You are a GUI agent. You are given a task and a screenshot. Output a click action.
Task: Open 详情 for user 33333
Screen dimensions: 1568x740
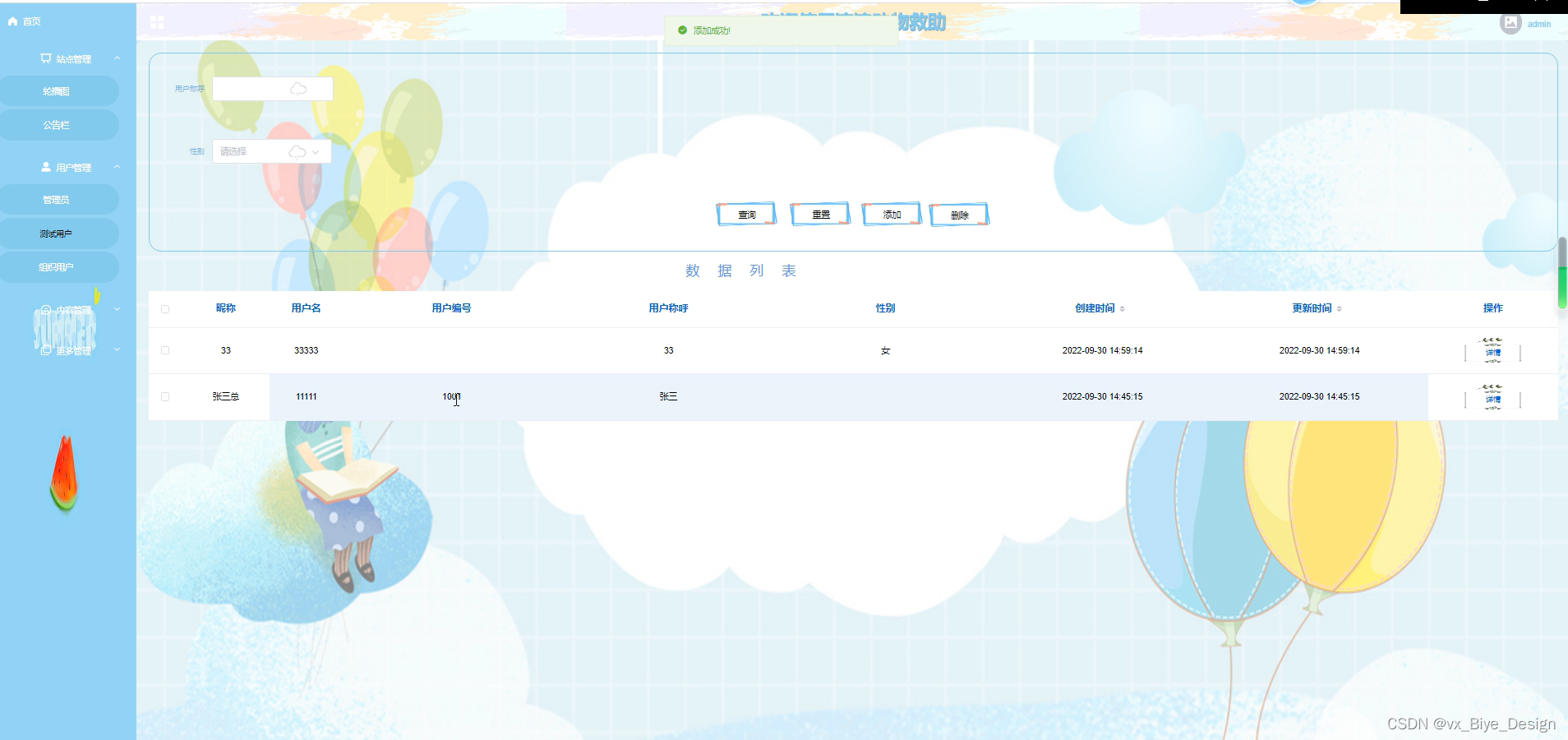click(1492, 351)
